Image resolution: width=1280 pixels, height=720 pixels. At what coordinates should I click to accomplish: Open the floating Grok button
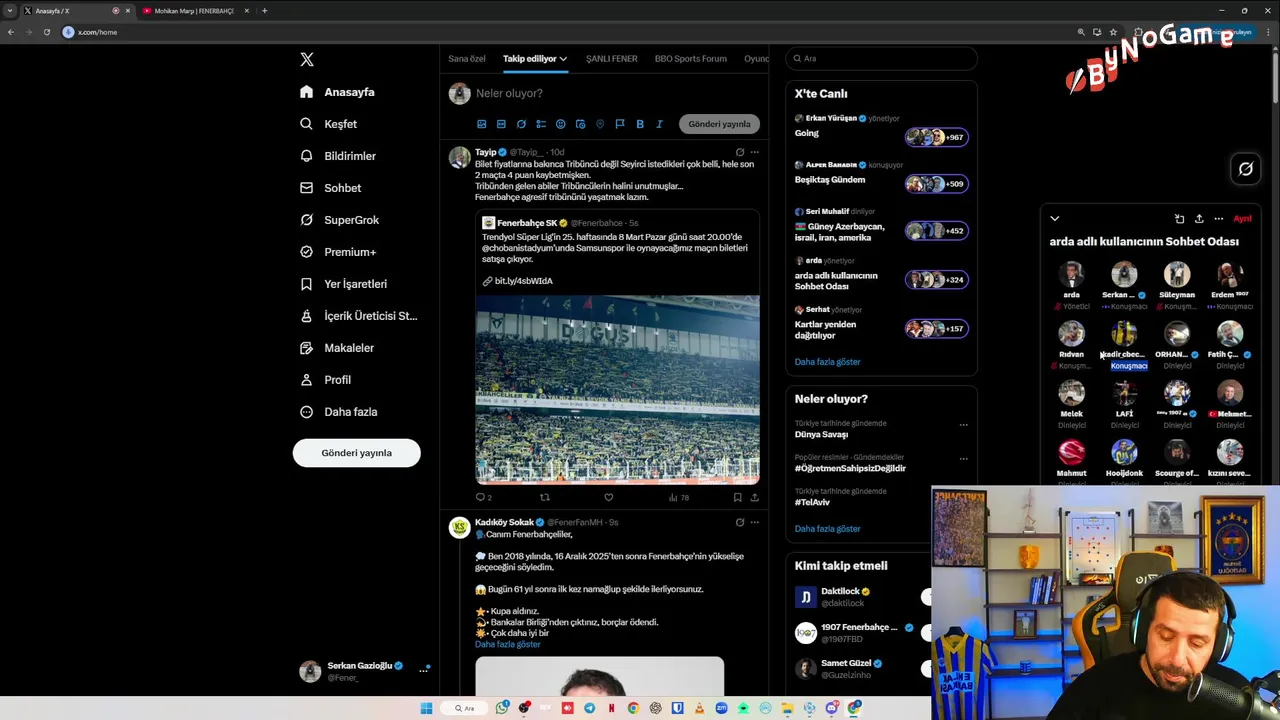pos(1245,169)
